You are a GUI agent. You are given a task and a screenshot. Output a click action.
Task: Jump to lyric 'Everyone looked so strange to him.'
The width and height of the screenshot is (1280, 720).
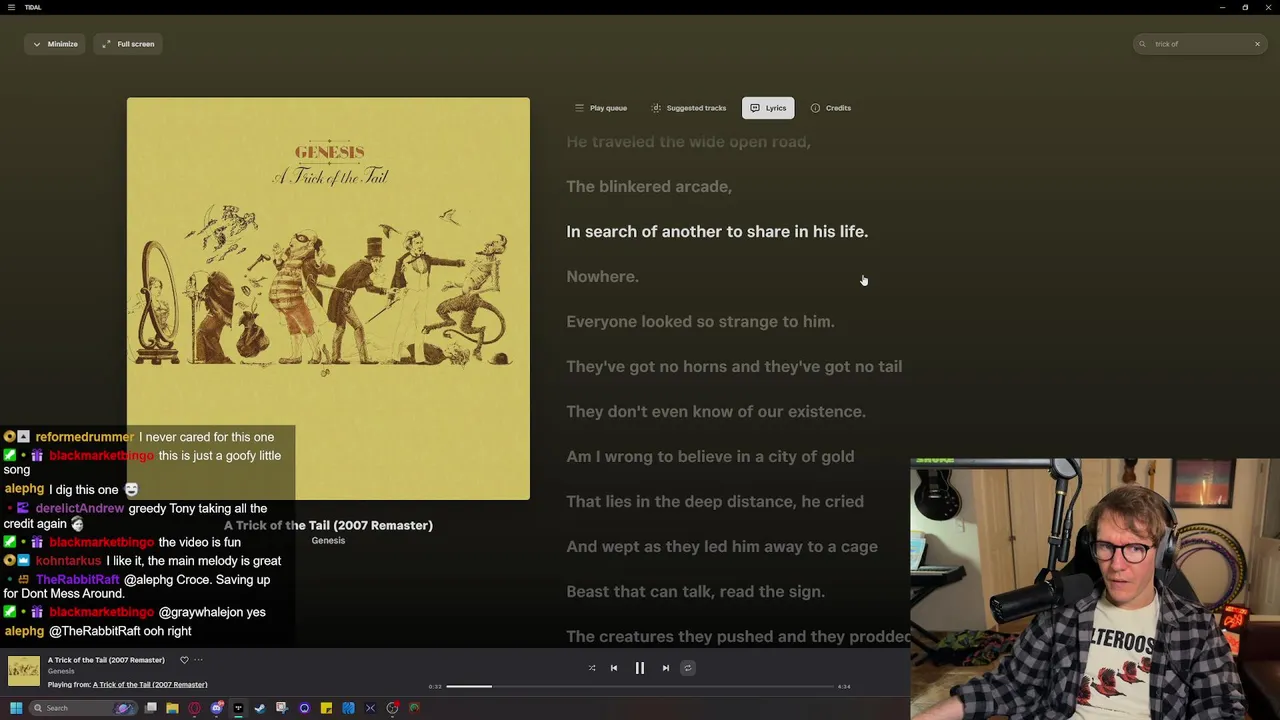(x=700, y=321)
